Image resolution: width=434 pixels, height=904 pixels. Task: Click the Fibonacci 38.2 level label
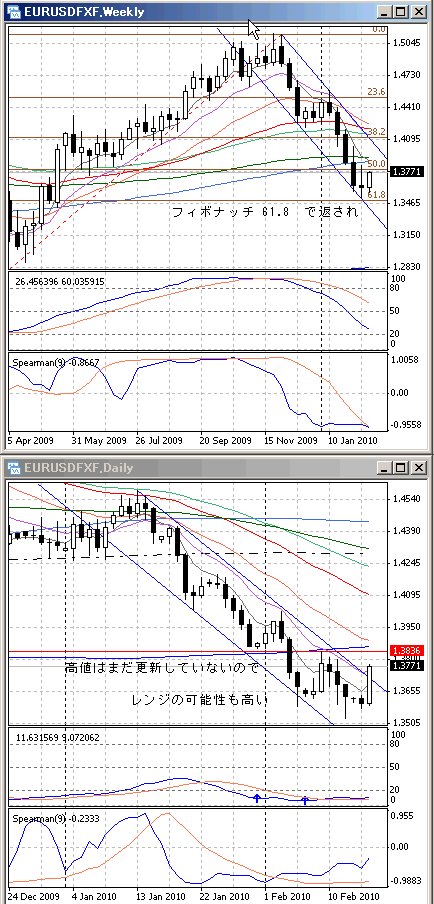377,131
